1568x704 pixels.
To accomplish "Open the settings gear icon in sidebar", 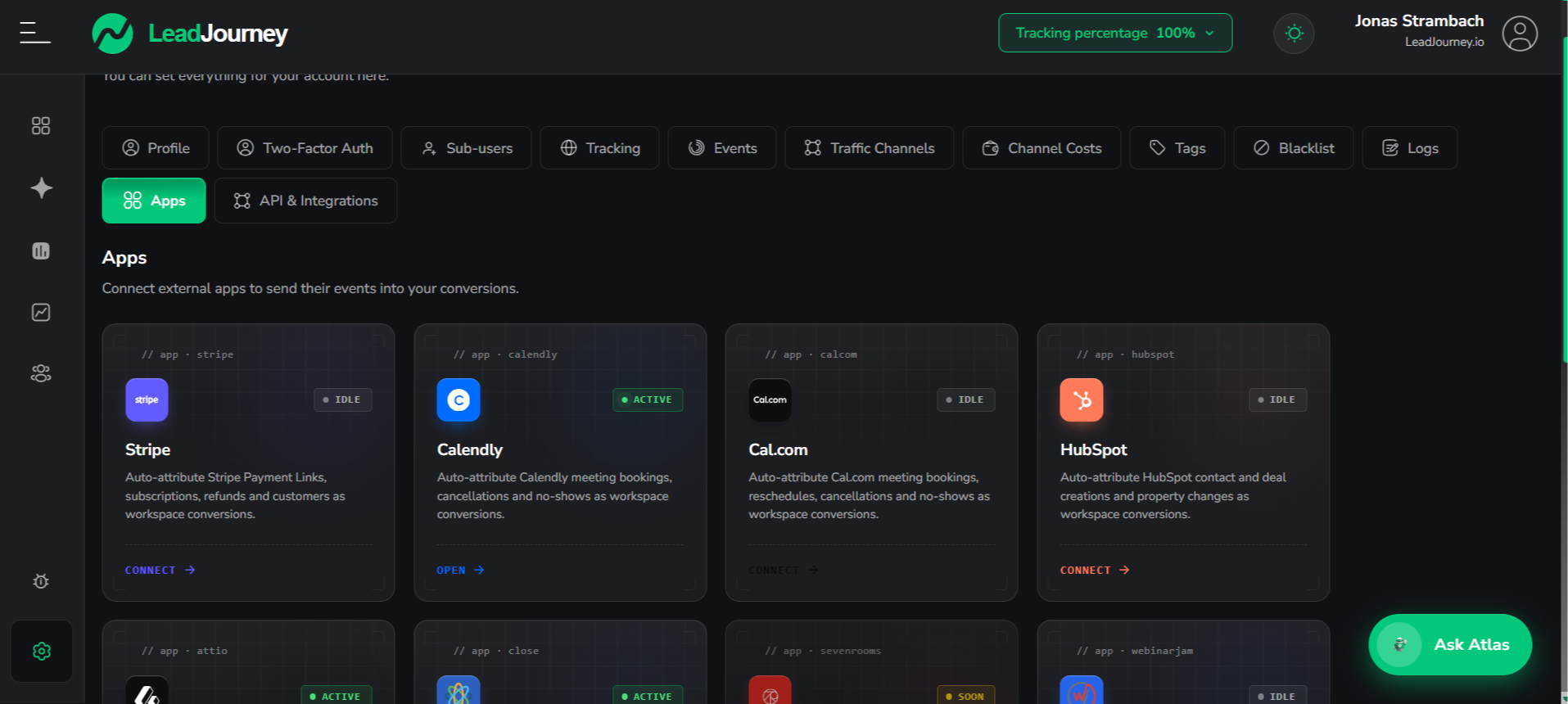I will [42, 651].
